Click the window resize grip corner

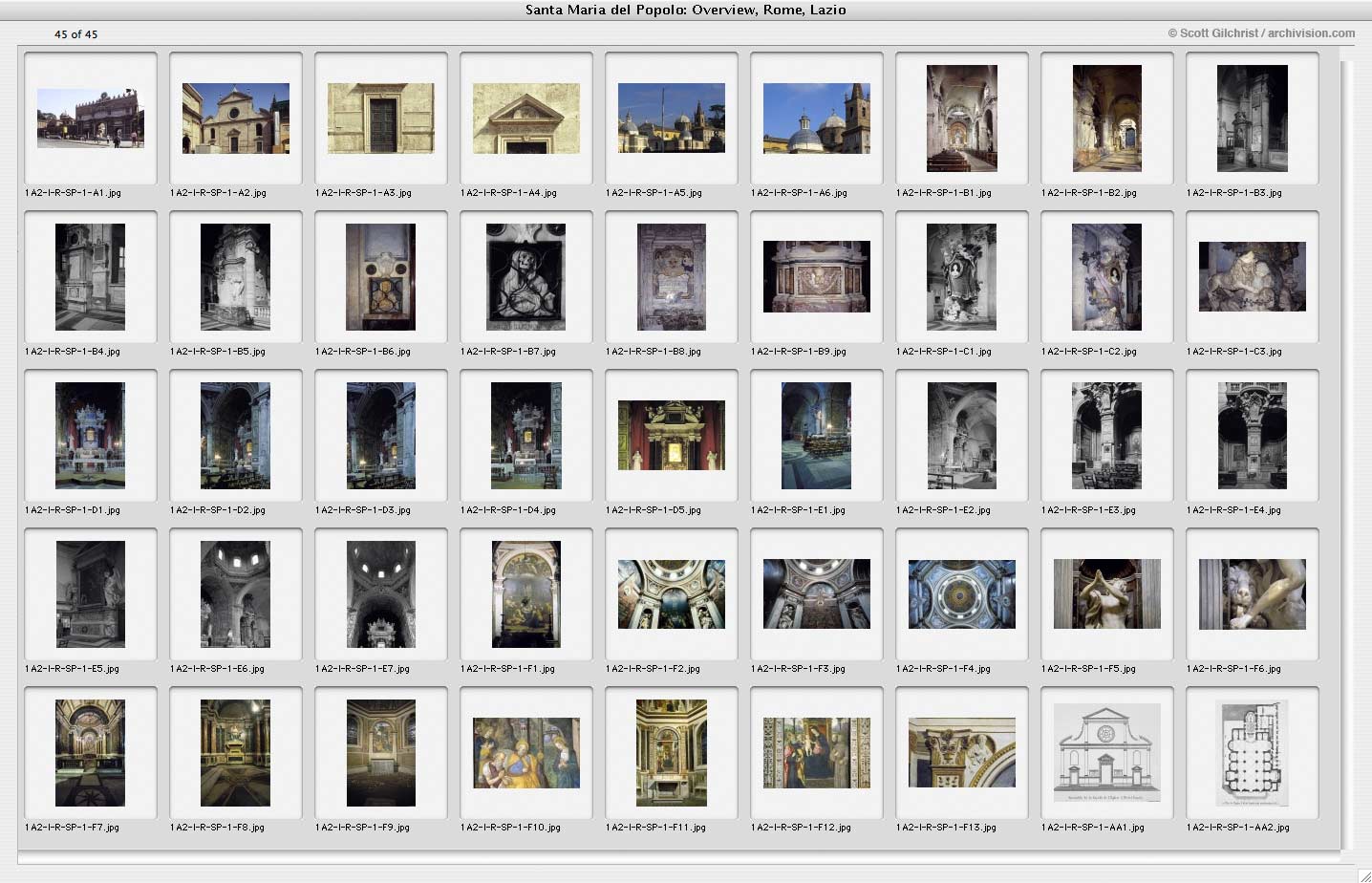[x=1363, y=874]
